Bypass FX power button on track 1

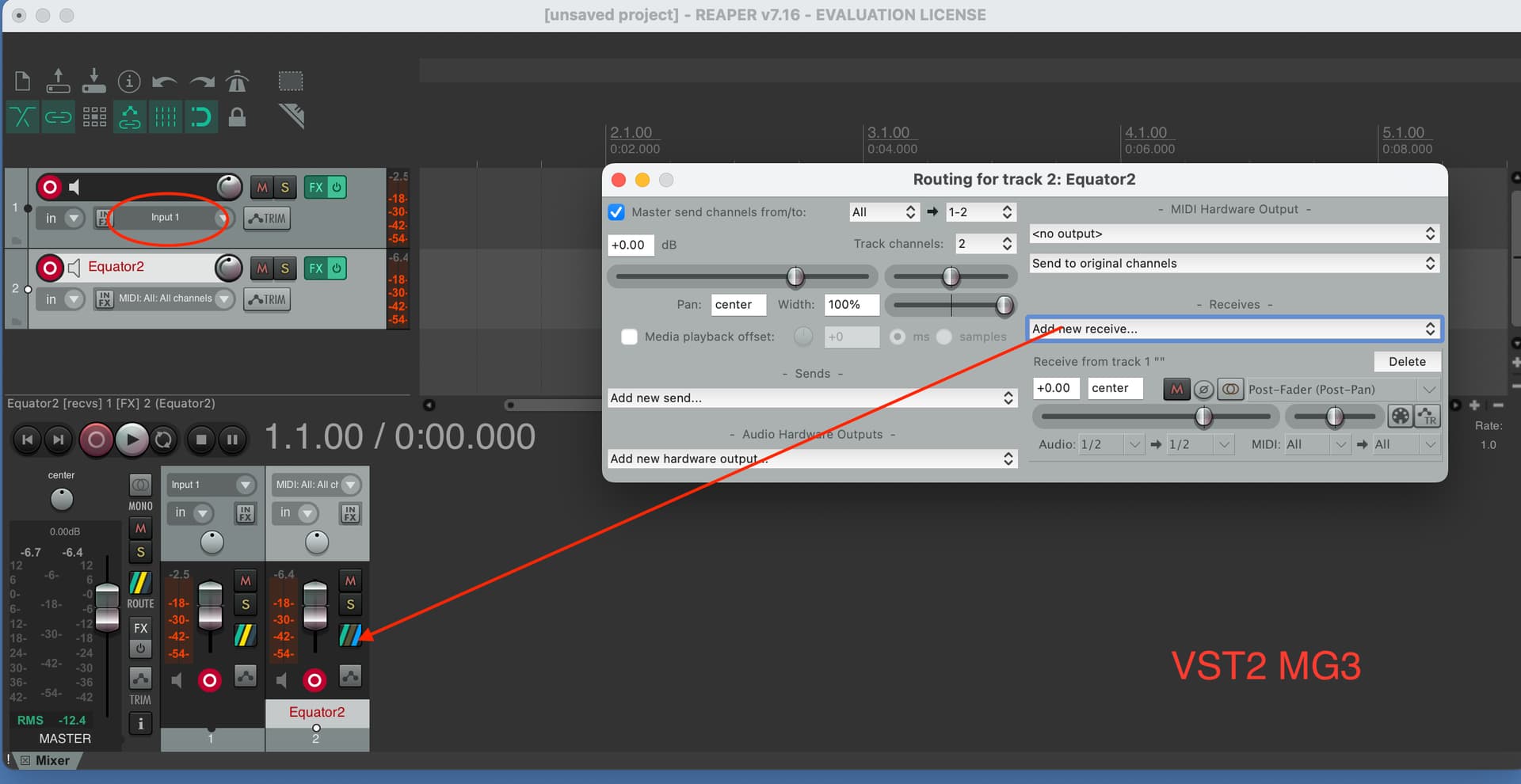337,188
